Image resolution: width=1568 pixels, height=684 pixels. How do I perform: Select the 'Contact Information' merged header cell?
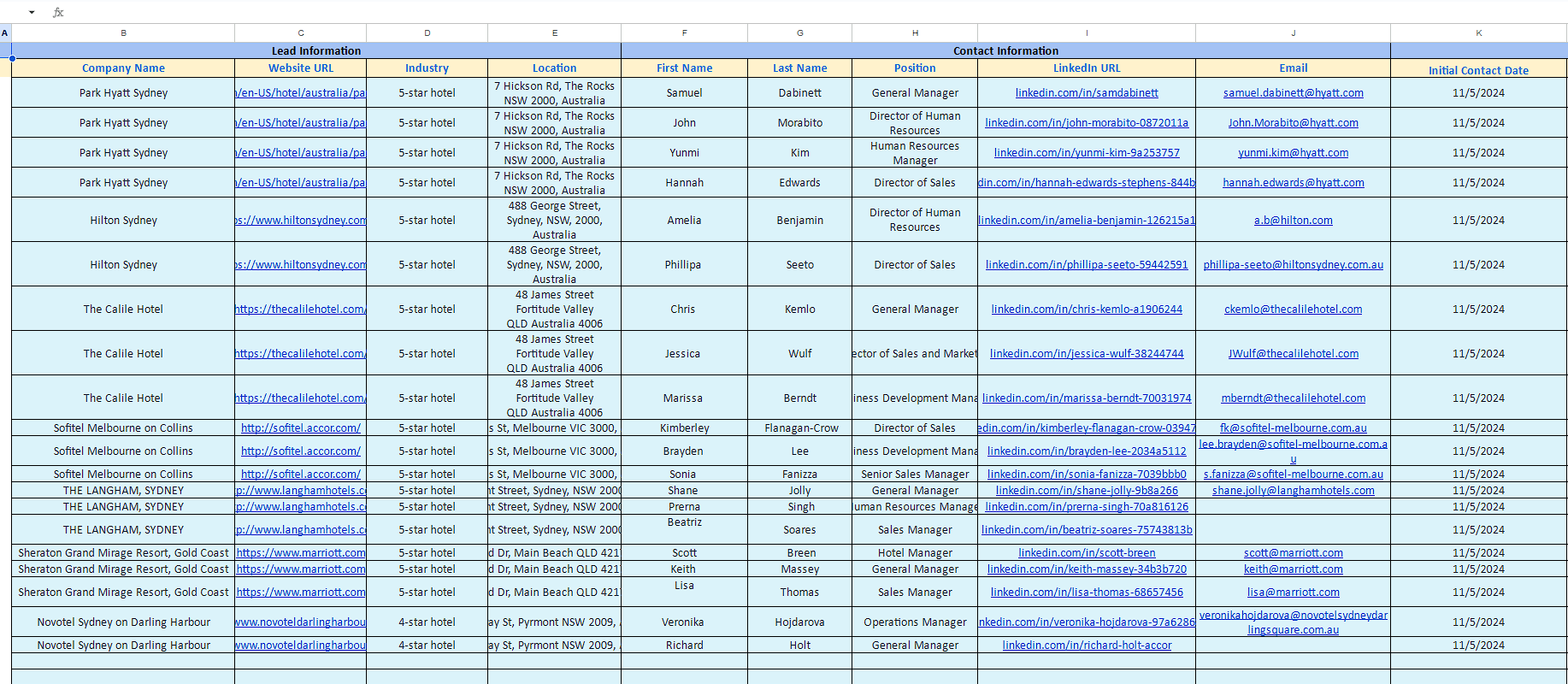[x=1006, y=50]
